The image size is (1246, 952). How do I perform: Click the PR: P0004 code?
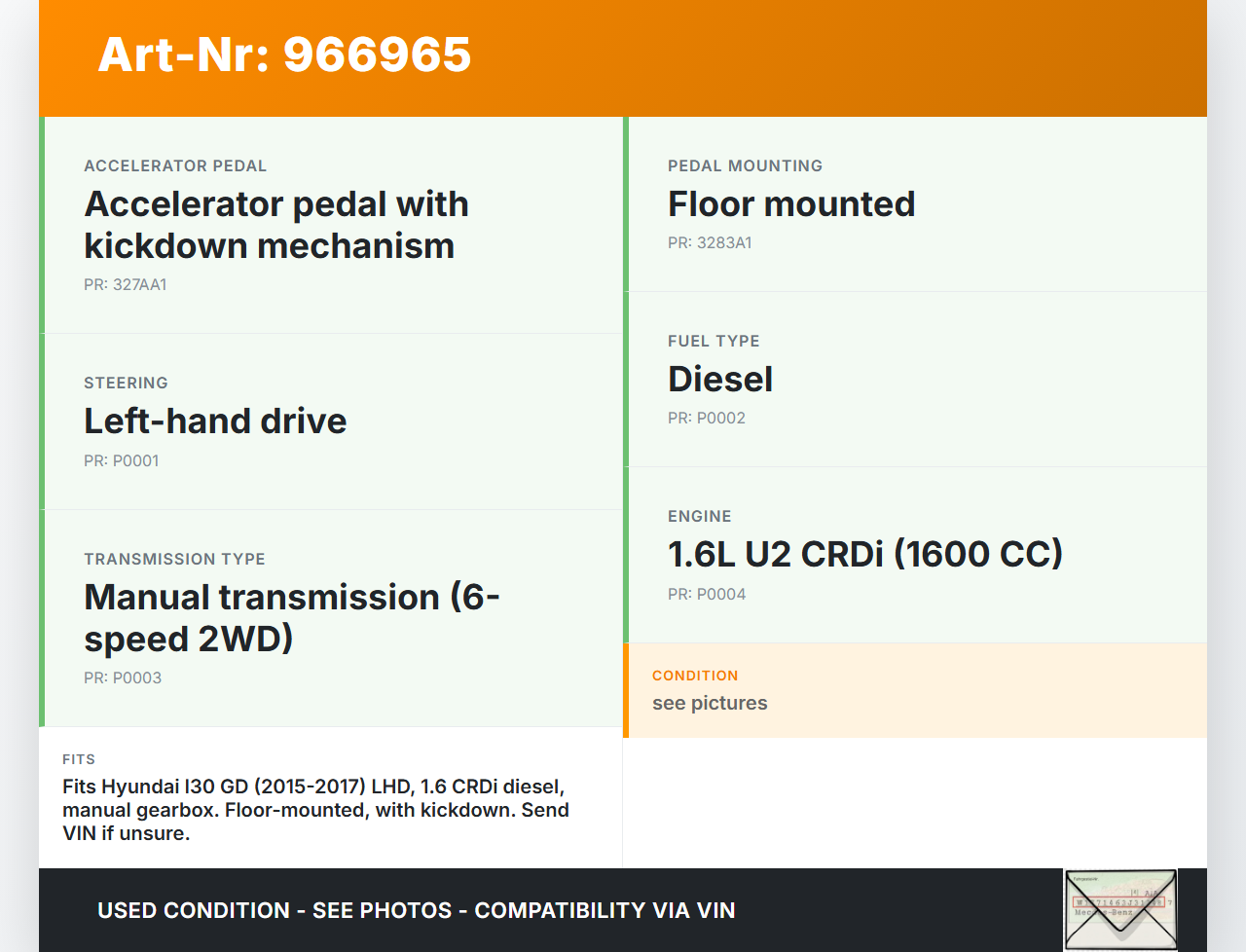(x=707, y=594)
